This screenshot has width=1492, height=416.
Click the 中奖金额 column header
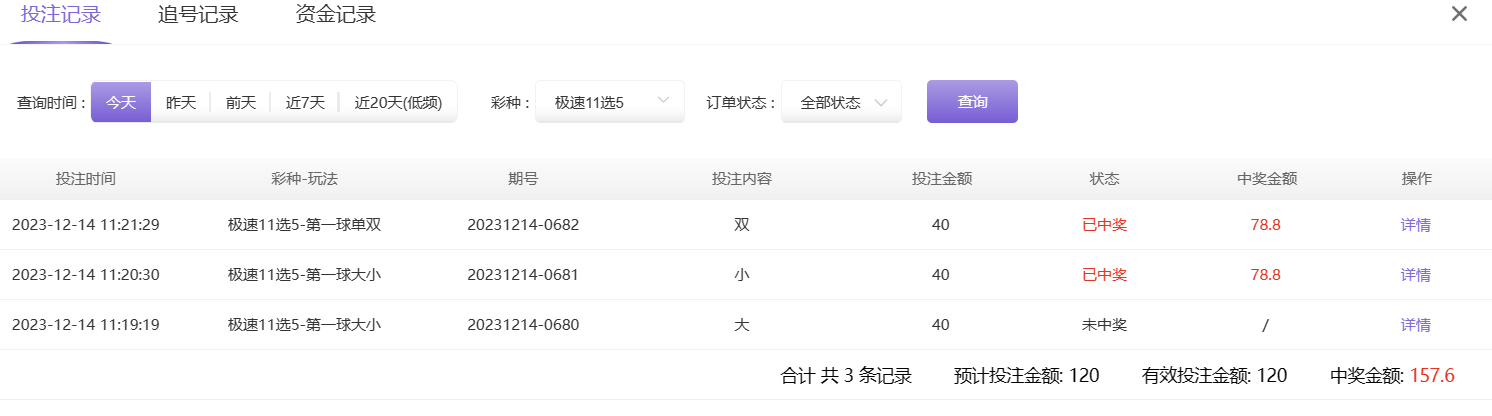click(x=1266, y=179)
